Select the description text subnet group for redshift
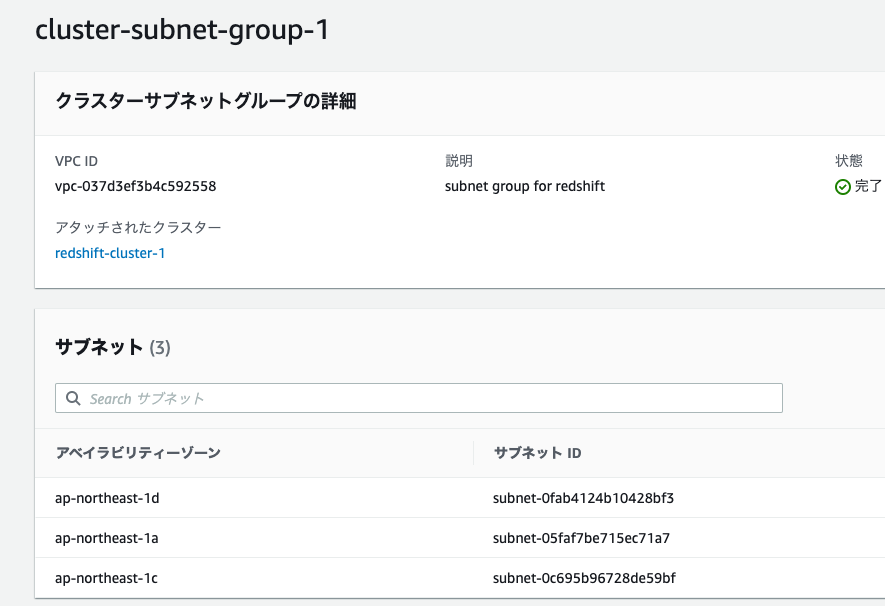Image resolution: width=885 pixels, height=606 pixels. 524,186
